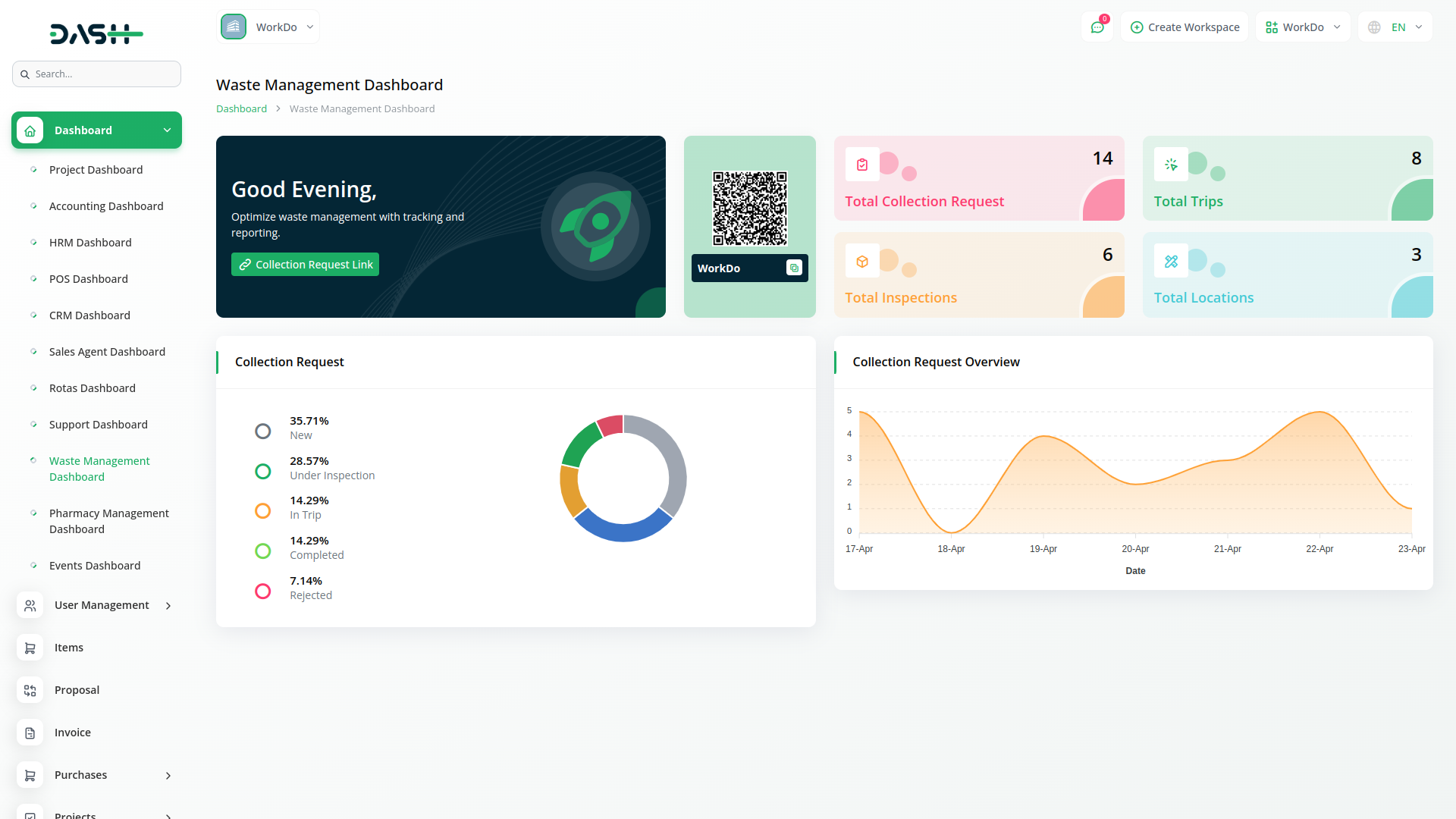Open HRM Dashboard
The image size is (1456, 819).
tap(90, 243)
